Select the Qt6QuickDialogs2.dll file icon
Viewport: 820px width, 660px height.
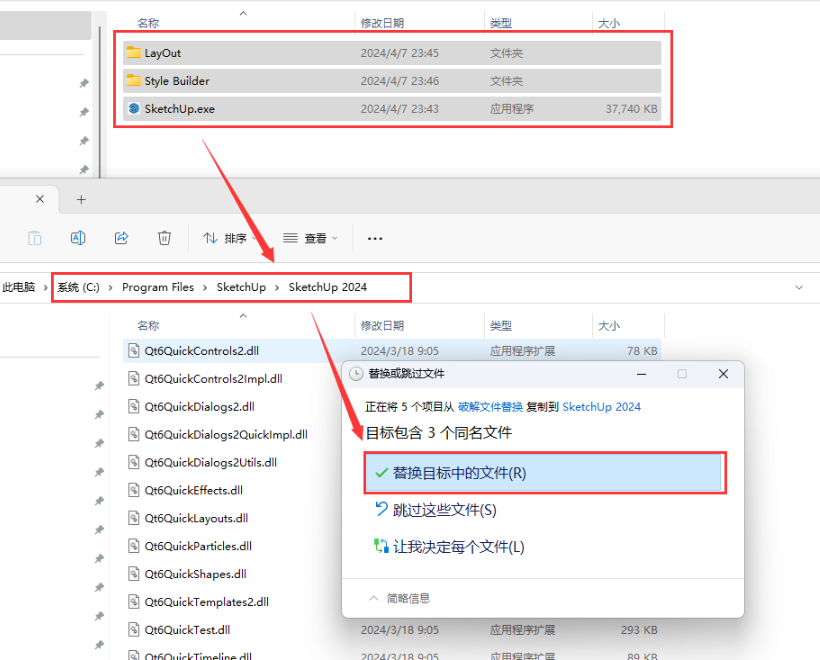pyautogui.click(x=134, y=406)
